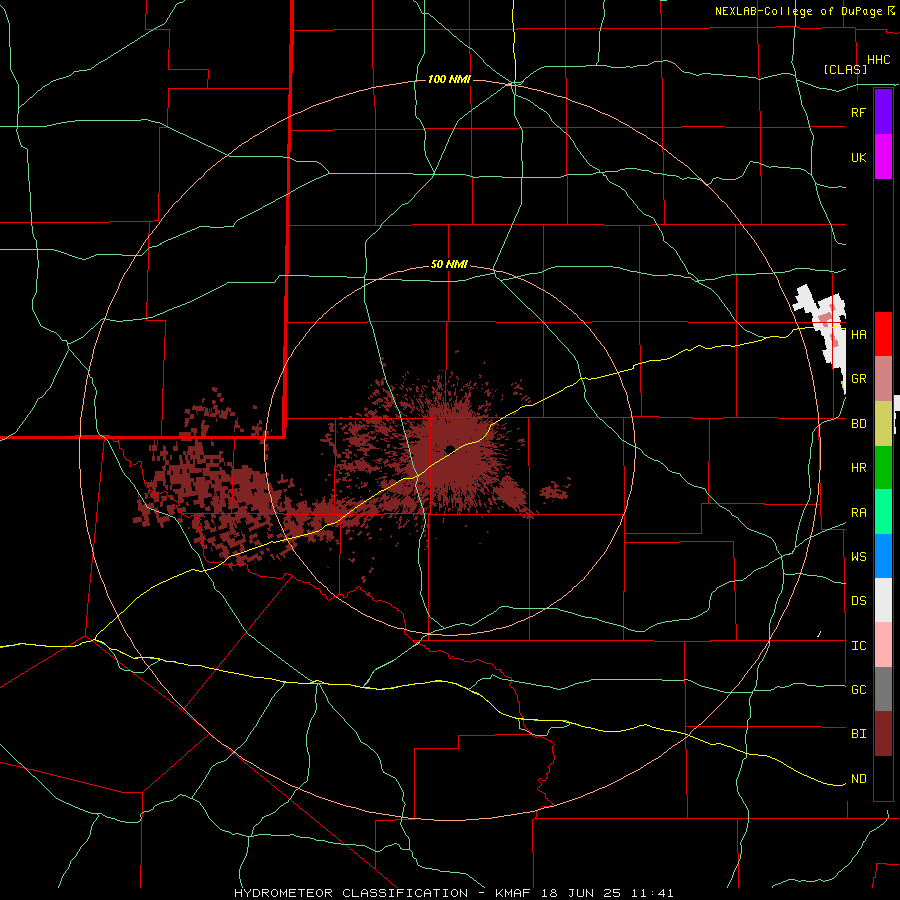The height and width of the screenshot is (900, 900).
Task: Click the "KMAF" station ID in footer
Action: click(x=513, y=893)
